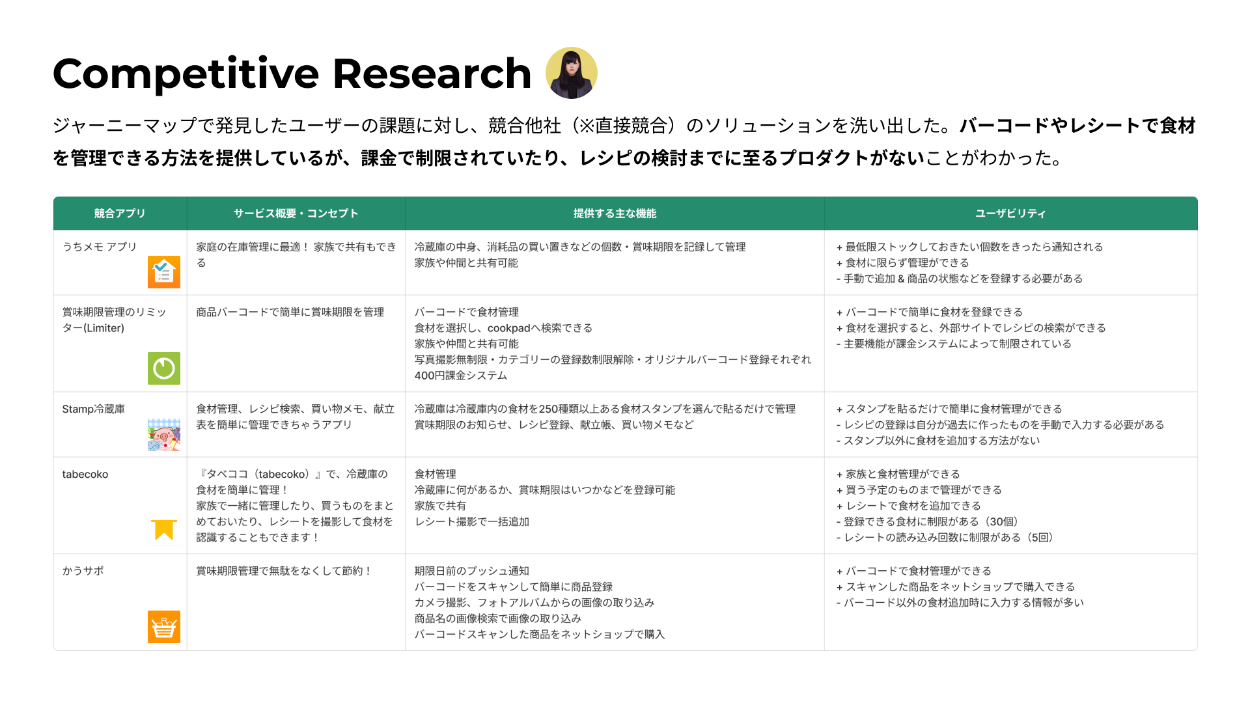Screen dimensions: 1250x703
Task: Click 冷蔵庫の中身、消耗品の買い置き feature line
Action: point(580,247)
